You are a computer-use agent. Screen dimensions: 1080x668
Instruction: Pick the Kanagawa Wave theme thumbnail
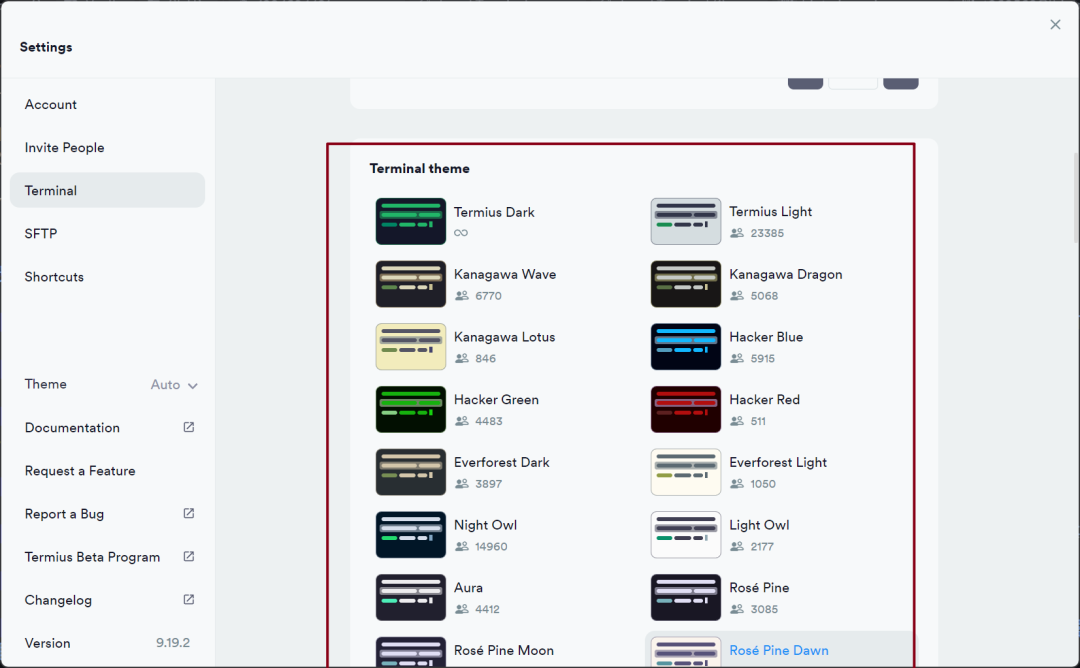pos(411,284)
